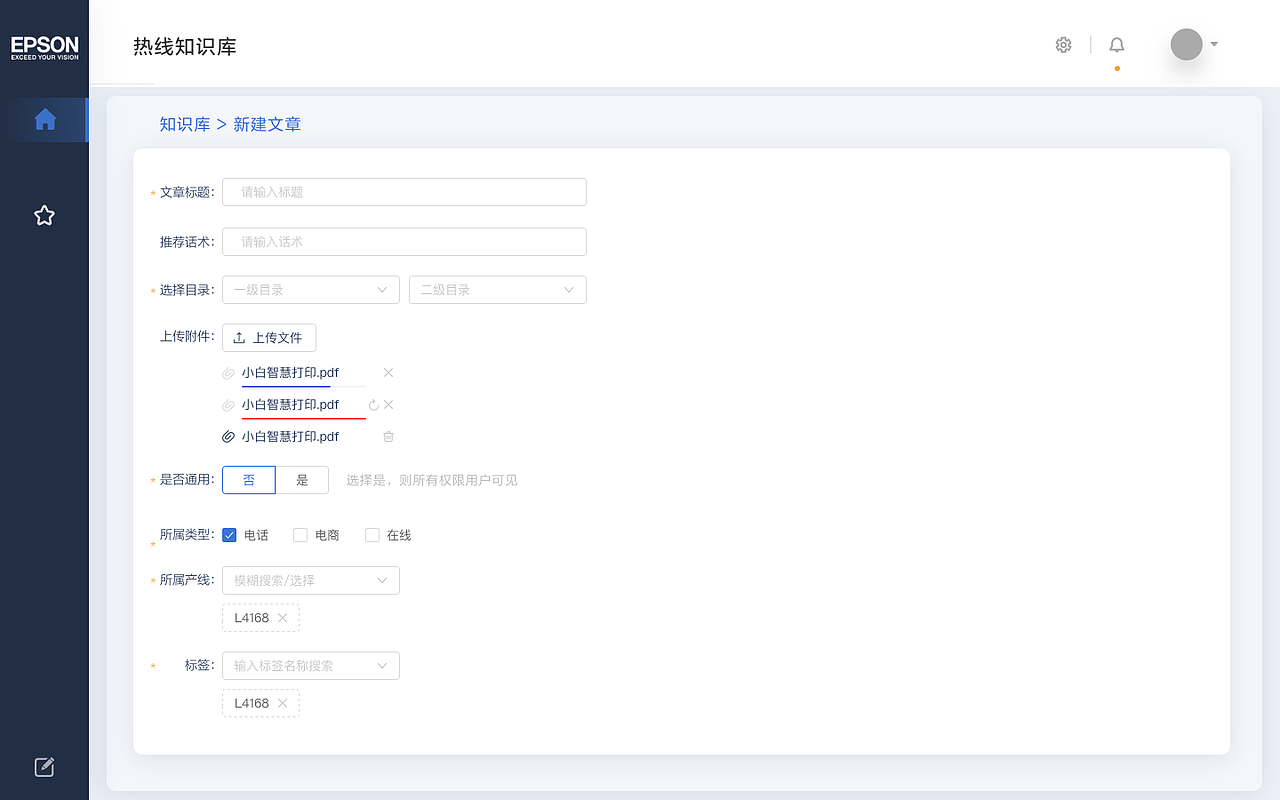
Task: Go to 知识库 breadcrumb link
Action: [x=185, y=125]
